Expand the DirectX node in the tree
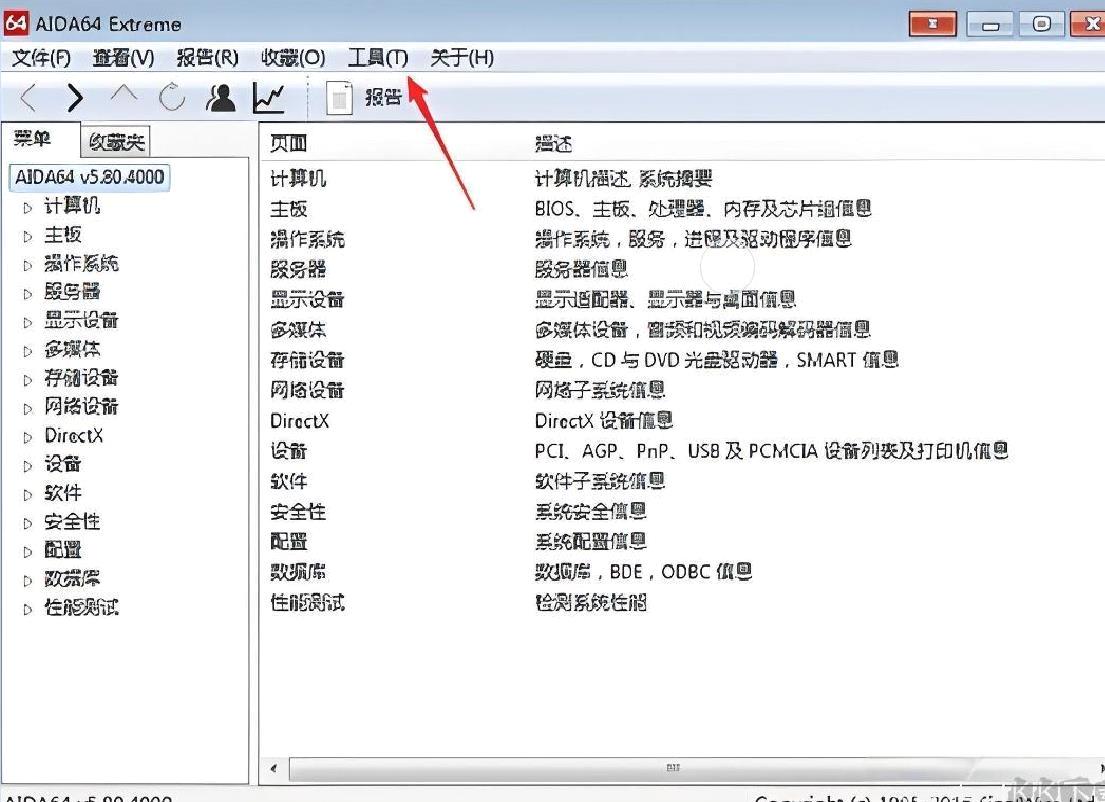Viewport: 1105px width, 802px height. (27, 437)
